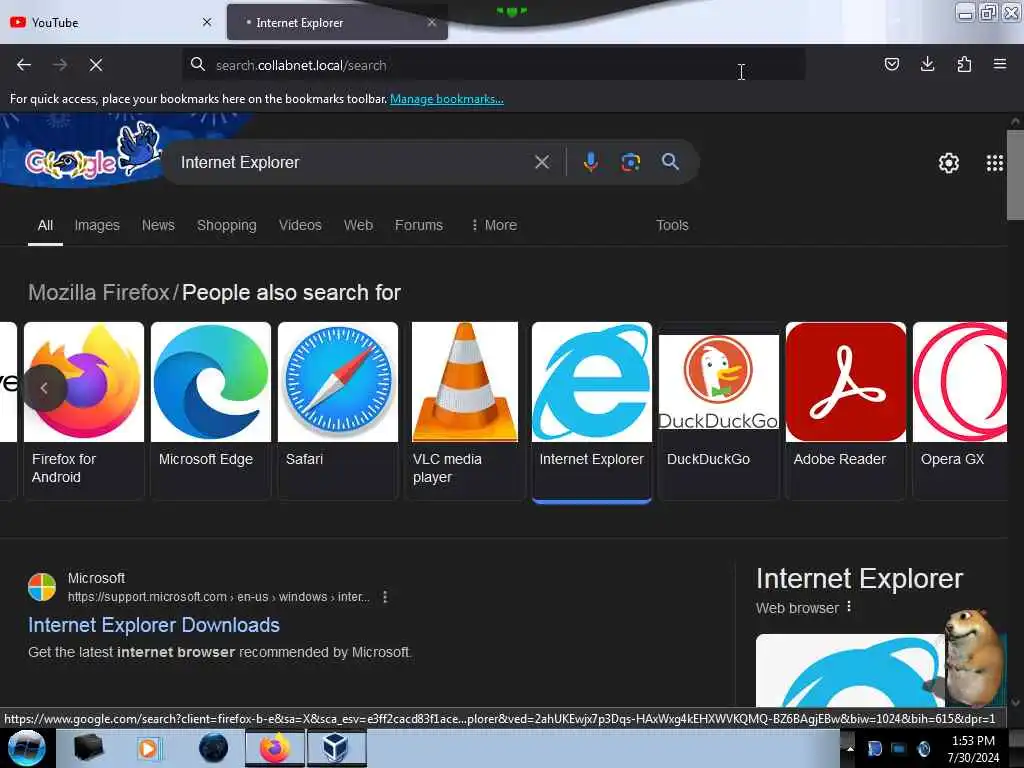Show hidden system tray icons
The width and height of the screenshot is (1024, 768).
850,748
